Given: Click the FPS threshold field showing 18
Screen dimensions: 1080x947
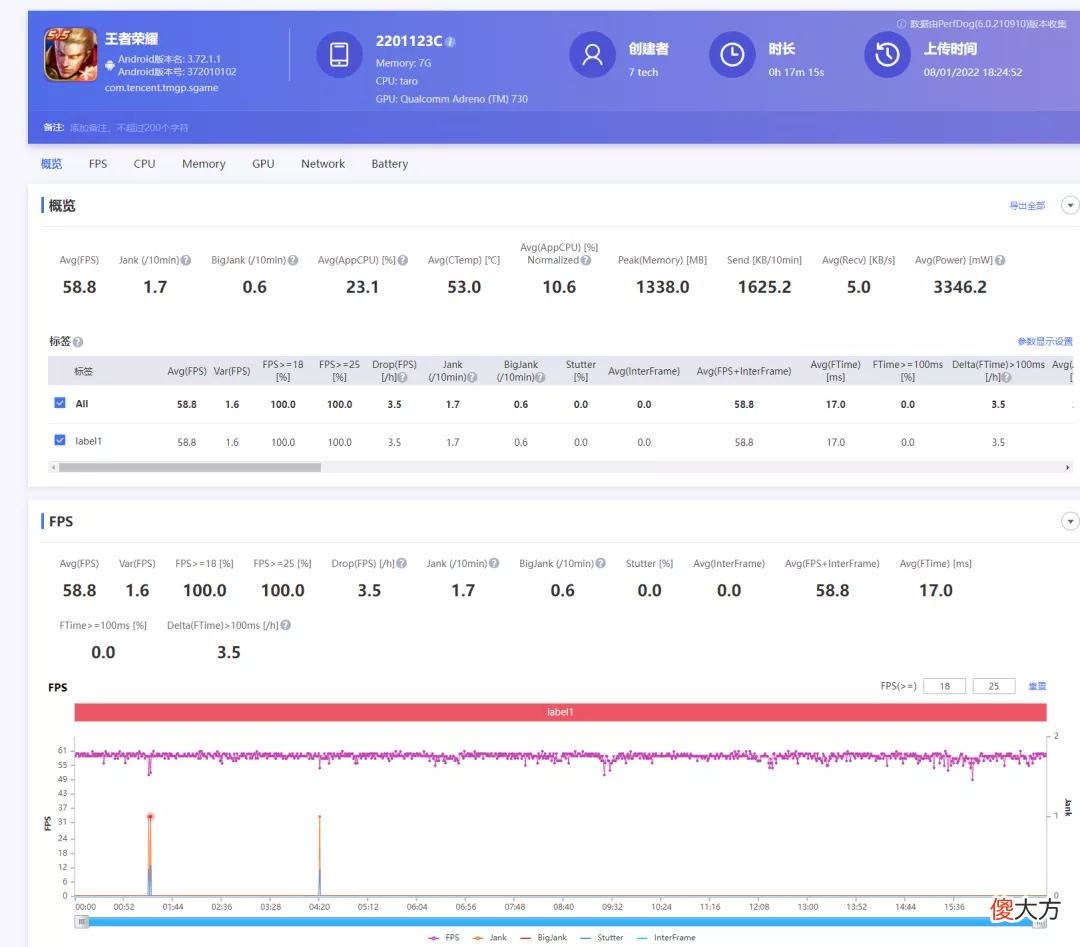Looking at the screenshot, I should (x=944, y=686).
